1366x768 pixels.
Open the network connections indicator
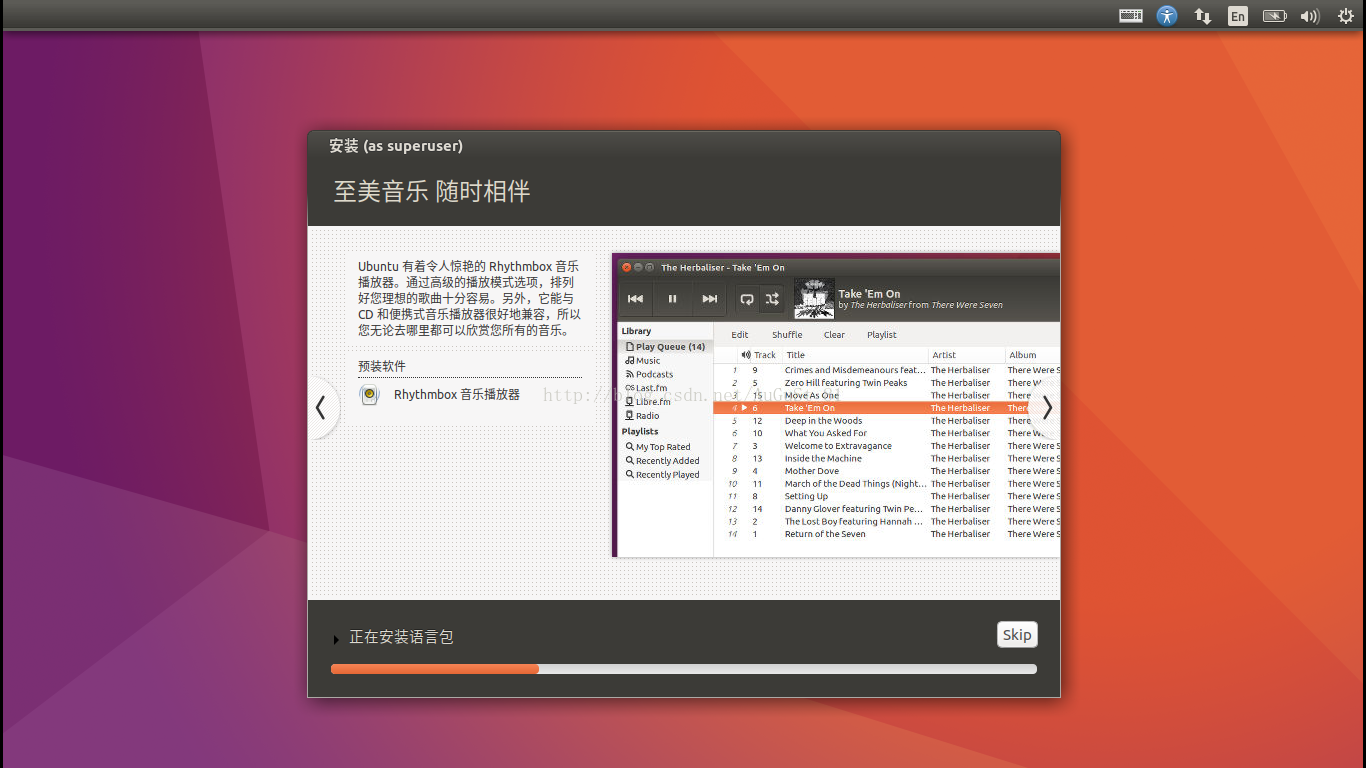pyautogui.click(x=1203, y=16)
